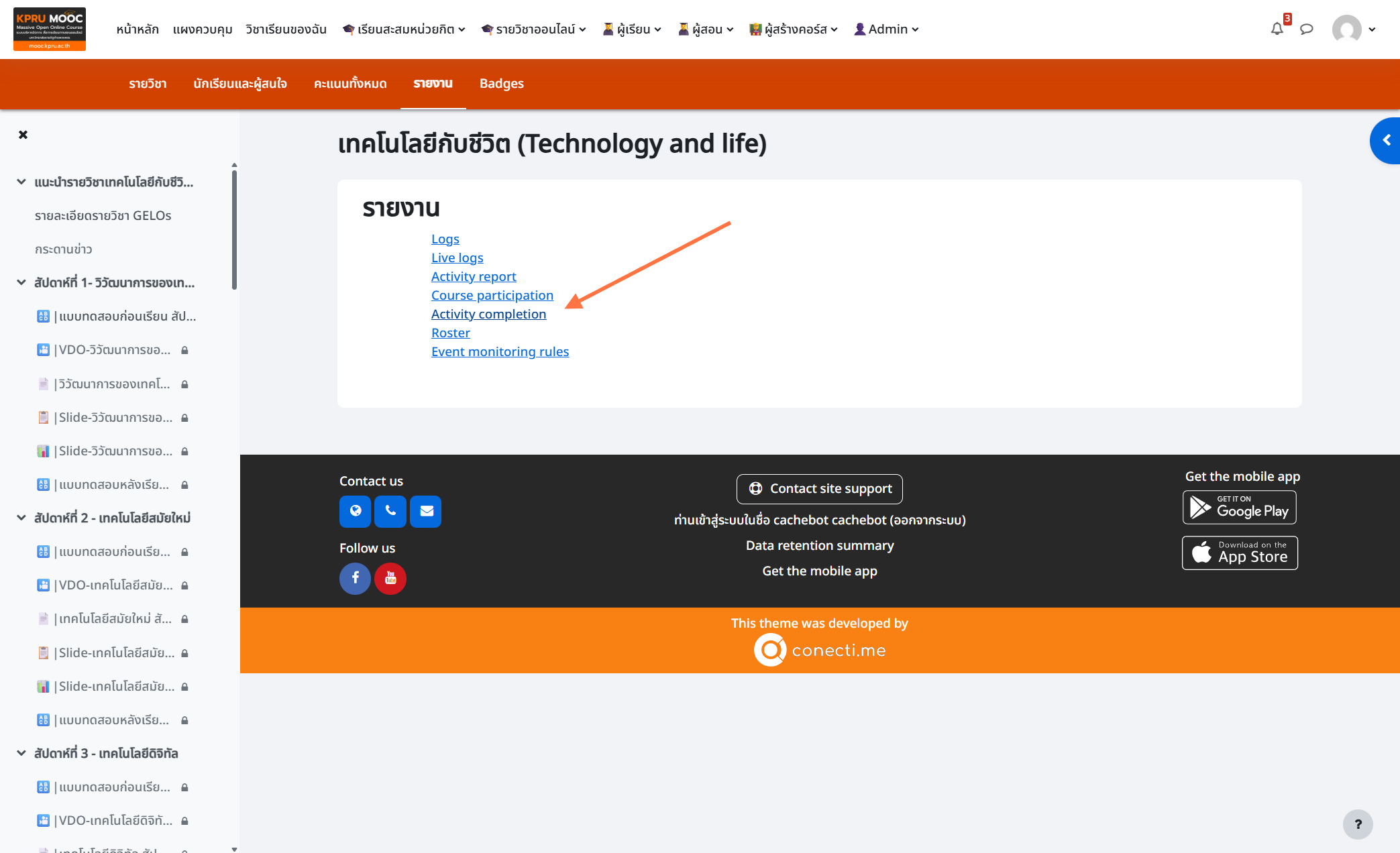Open the ผู้เรียน dropdown menu
This screenshot has width=1400, height=853.
[x=632, y=29]
